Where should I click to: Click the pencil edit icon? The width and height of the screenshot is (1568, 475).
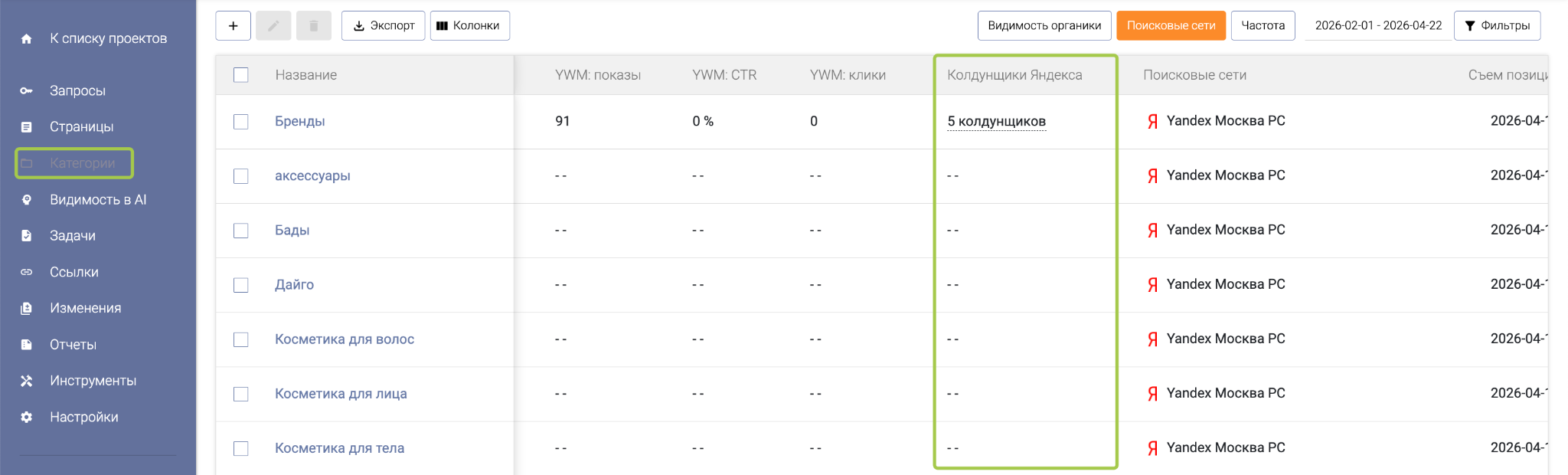point(273,26)
